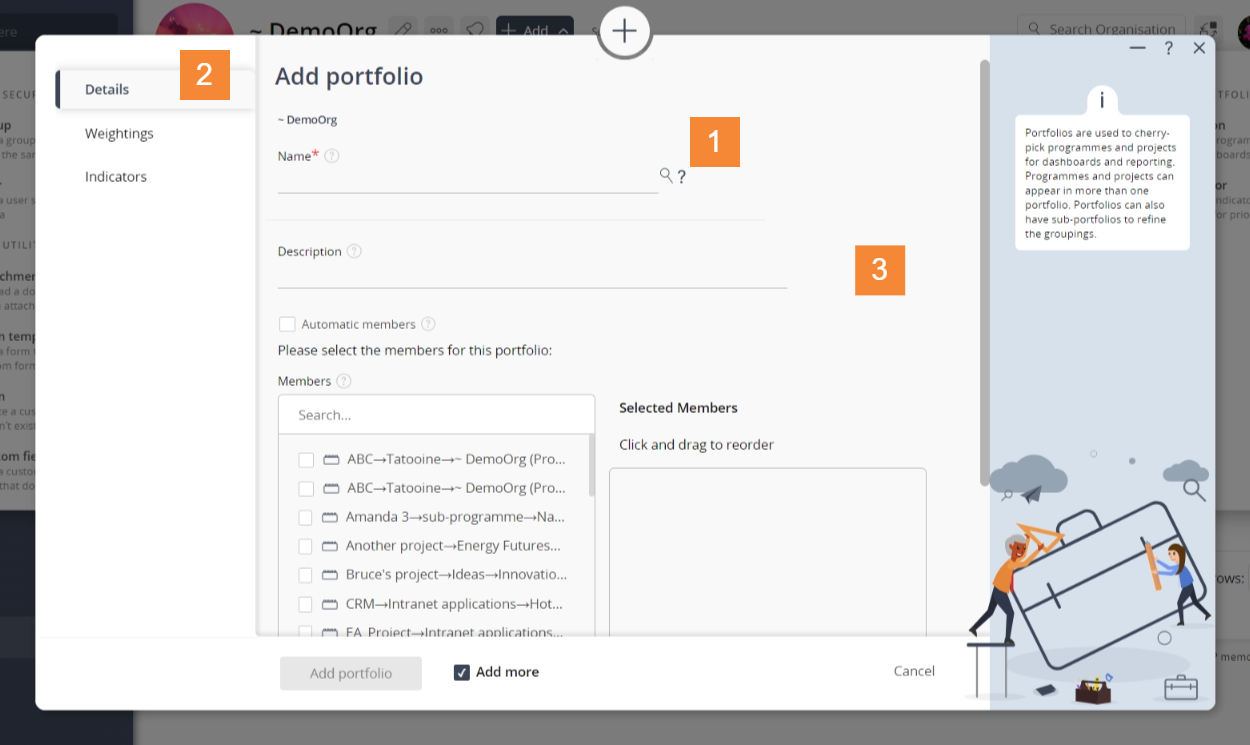Select the Bruce's project member checkbox
The width and height of the screenshot is (1250, 745).
(x=306, y=576)
